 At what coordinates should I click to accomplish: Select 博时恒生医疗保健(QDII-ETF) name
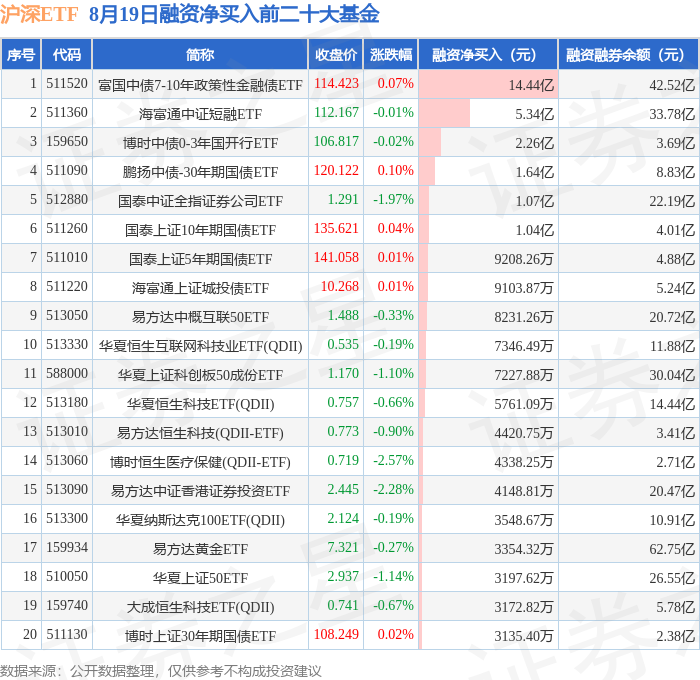(200, 462)
